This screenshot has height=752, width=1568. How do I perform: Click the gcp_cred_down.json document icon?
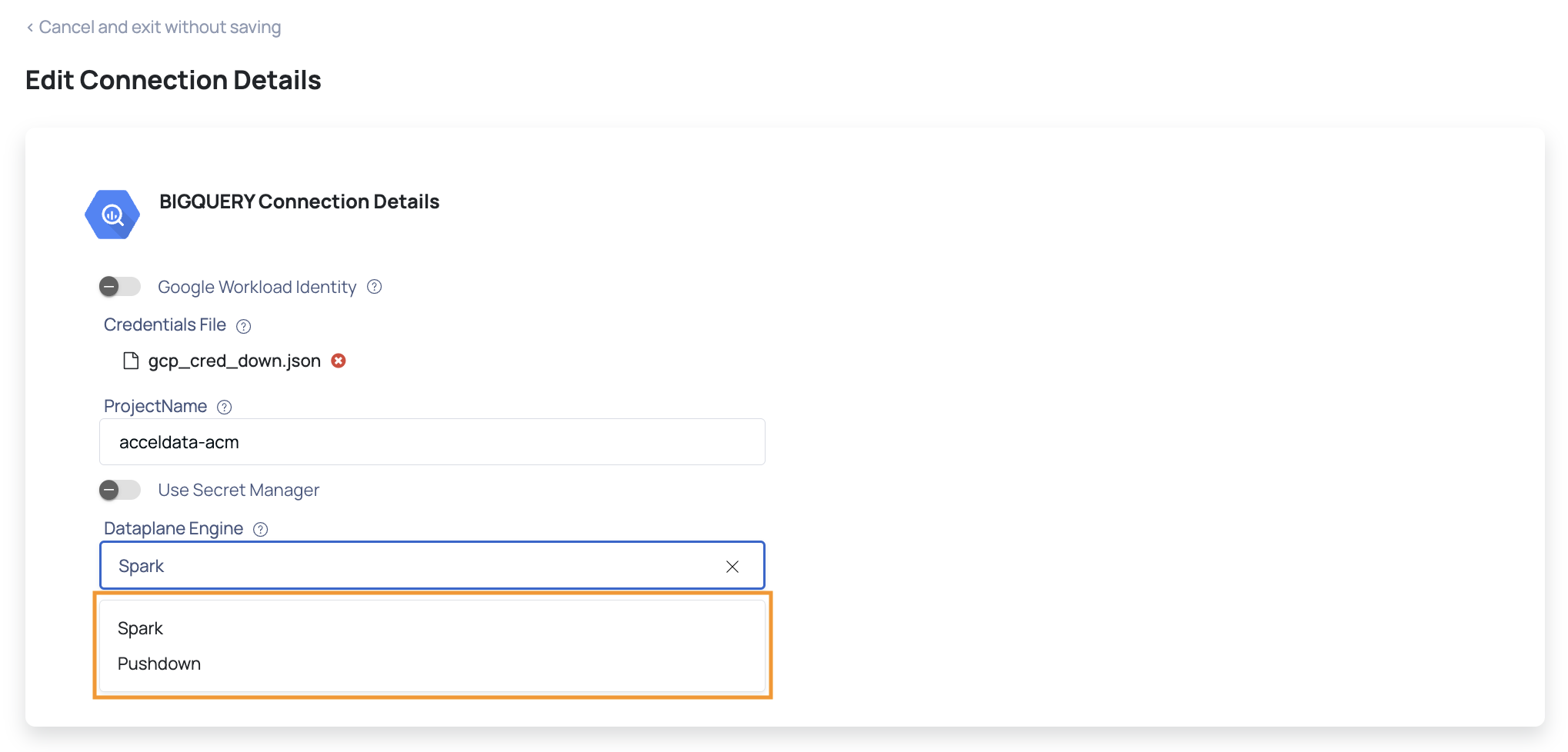click(131, 361)
